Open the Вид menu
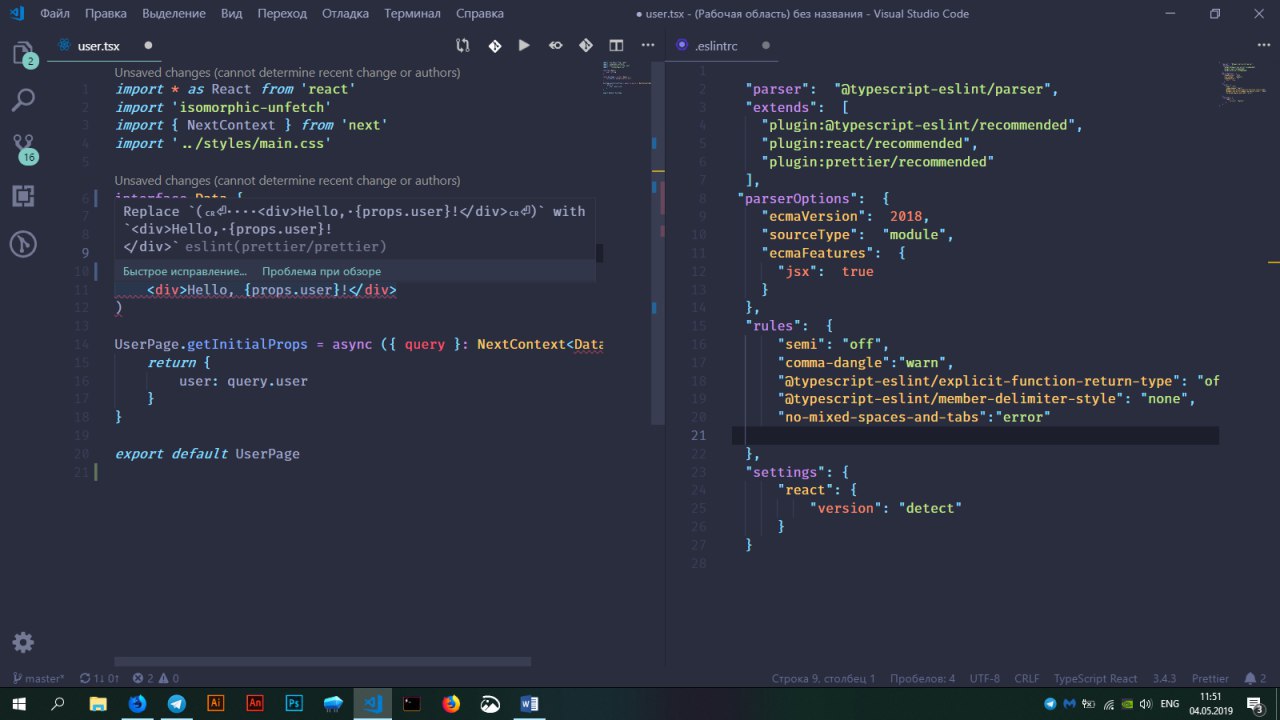Screen dimensions: 1280x720 click(x=231, y=14)
